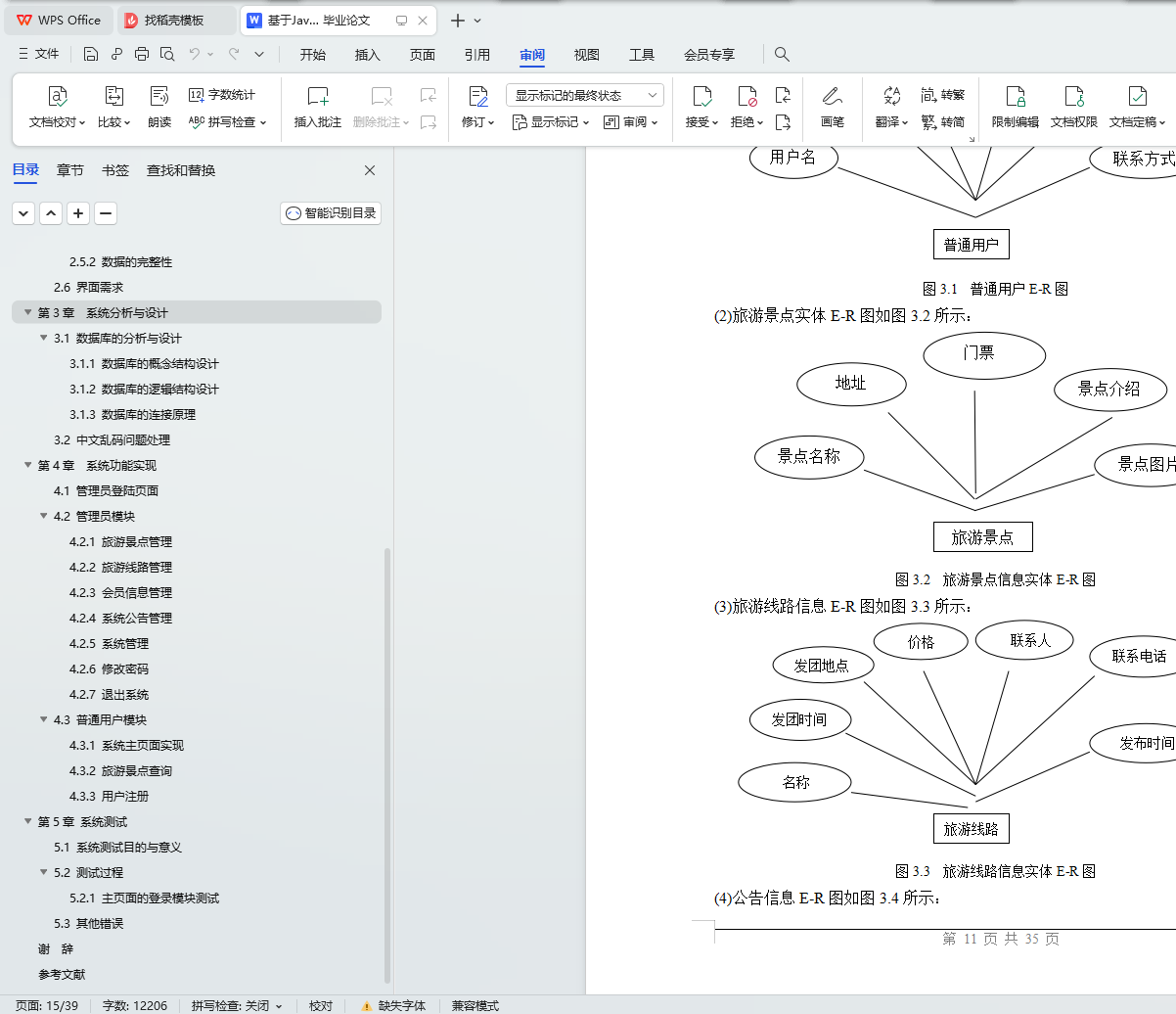The height and width of the screenshot is (1014, 1176).
Task: Click the print icon in quick access toolbar
Action: 142,54
